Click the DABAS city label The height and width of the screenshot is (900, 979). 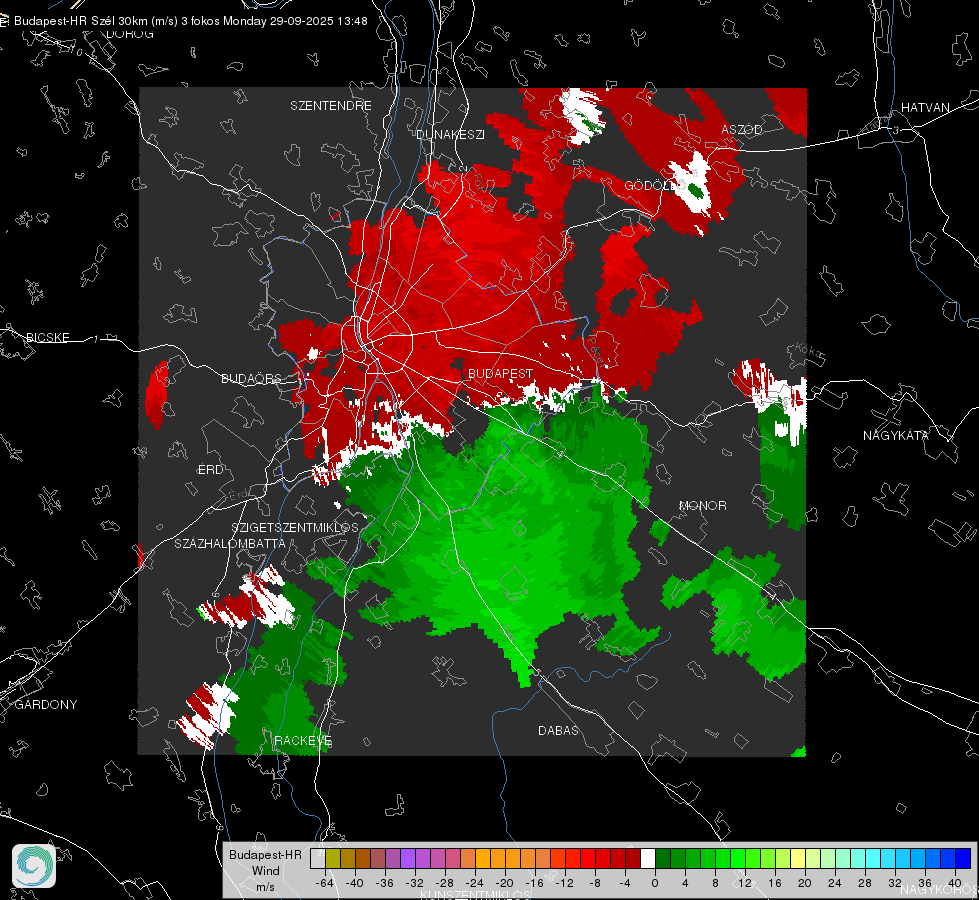coord(558,730)
